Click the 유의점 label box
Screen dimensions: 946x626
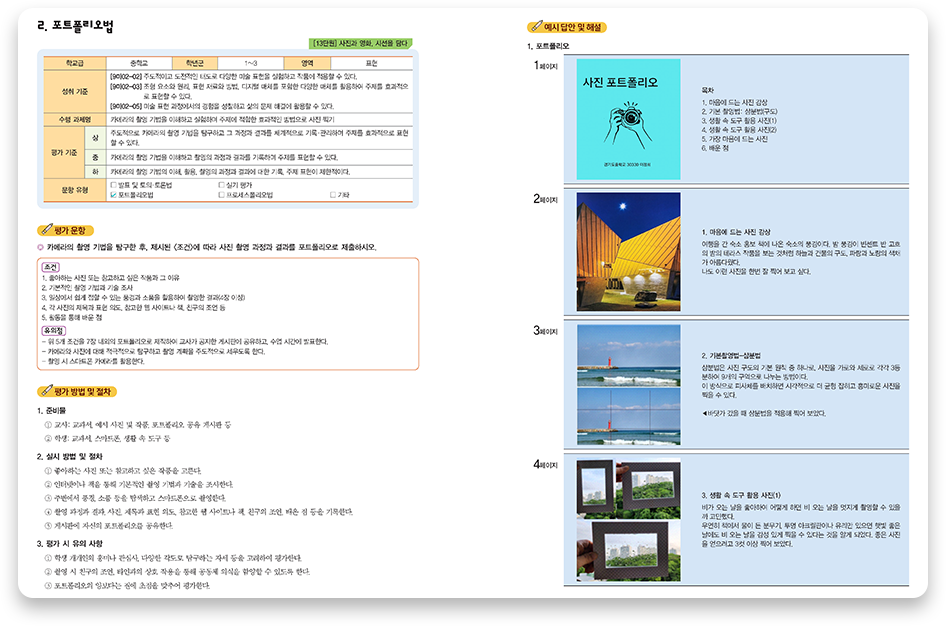pos(54,330)
